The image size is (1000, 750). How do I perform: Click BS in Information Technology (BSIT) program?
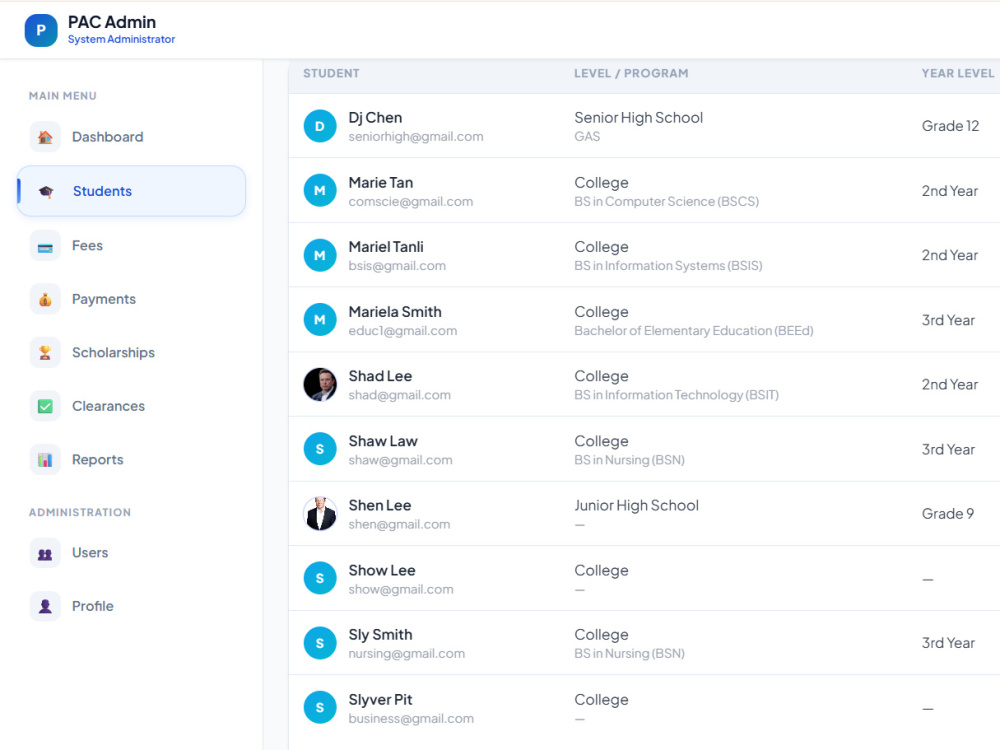pyautogui.click(x=676, y=395)
